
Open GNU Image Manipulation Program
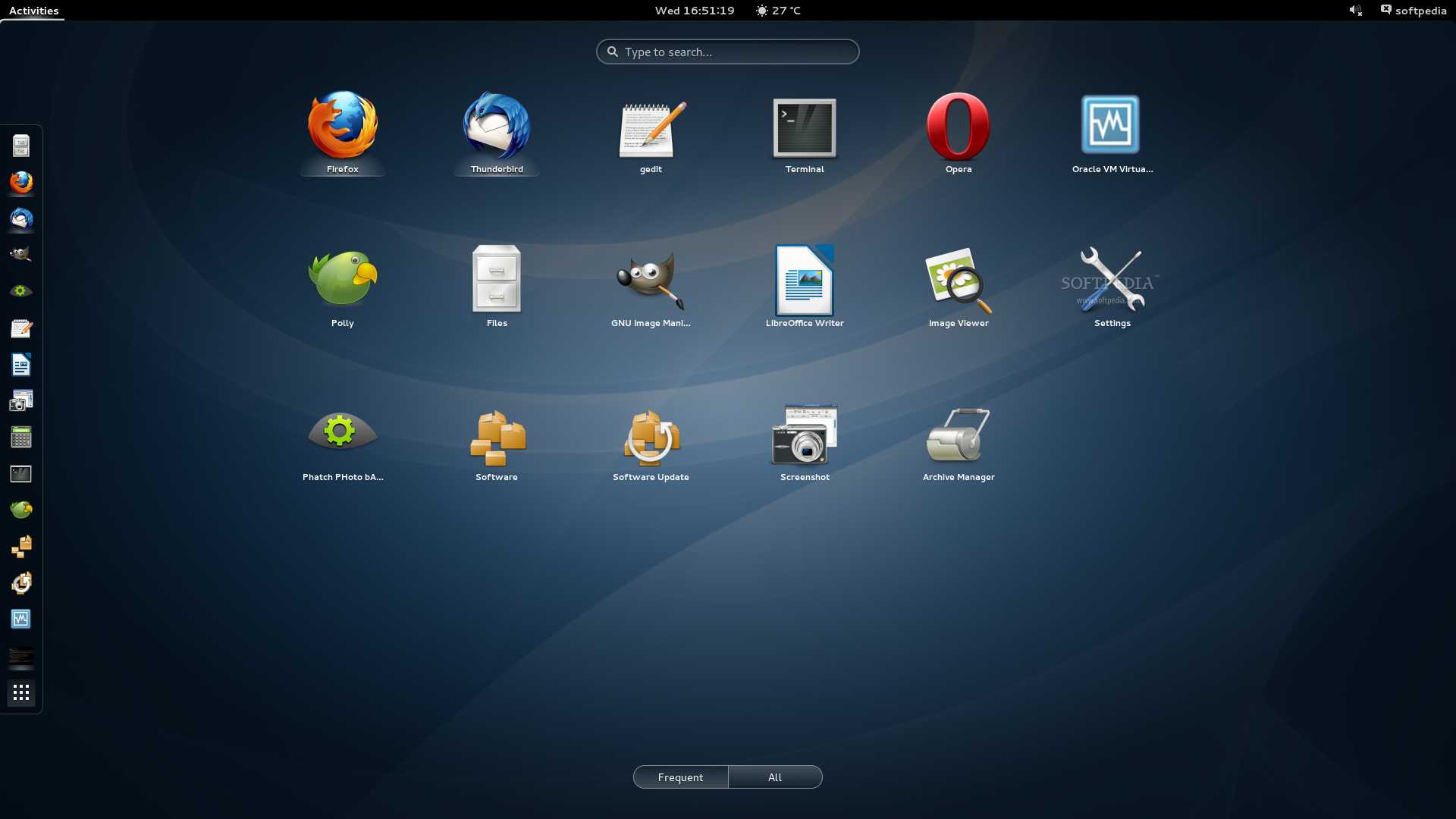pos(651,278)
